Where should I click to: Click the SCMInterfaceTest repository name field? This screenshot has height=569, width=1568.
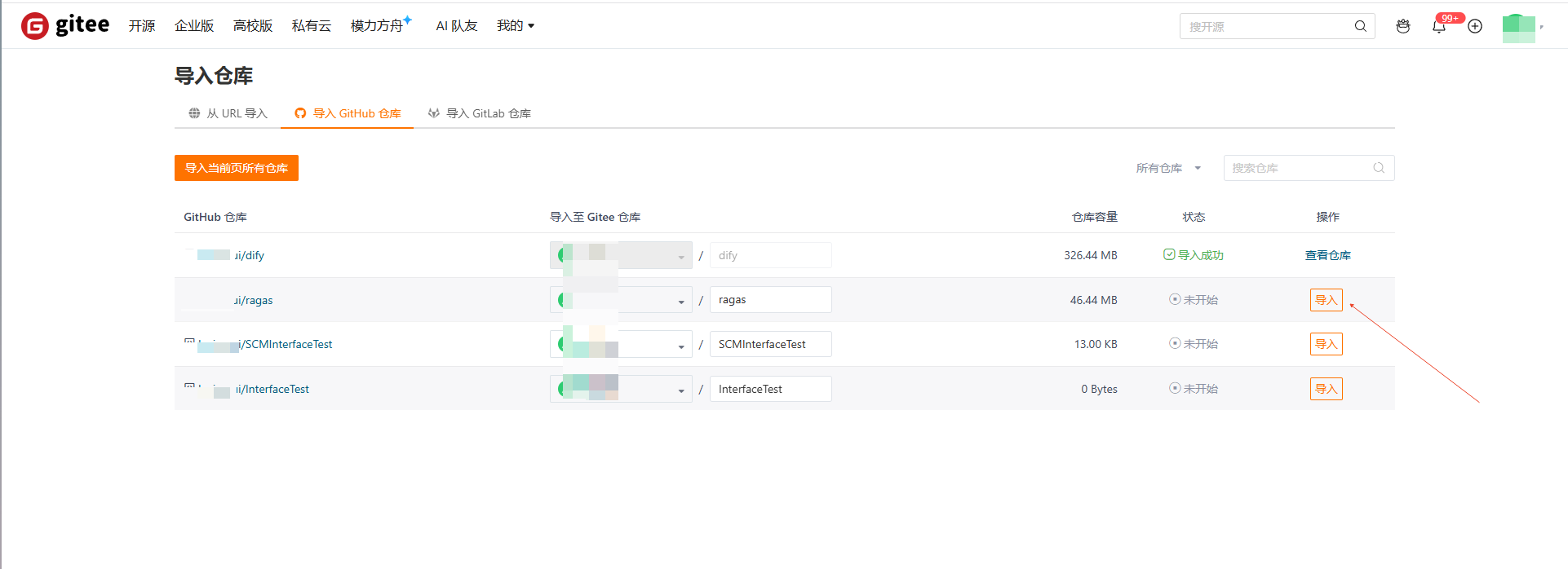click(x=771, y=344)
